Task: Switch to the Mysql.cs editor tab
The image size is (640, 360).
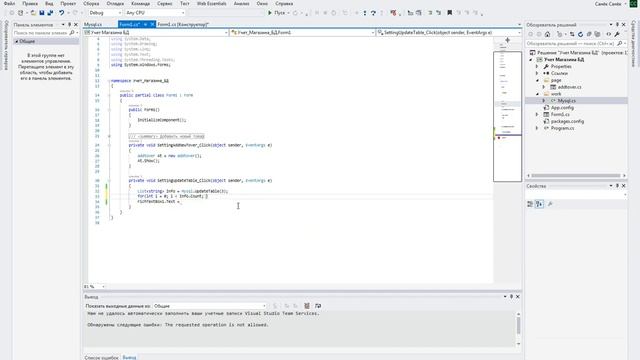Action: point(93,24)
